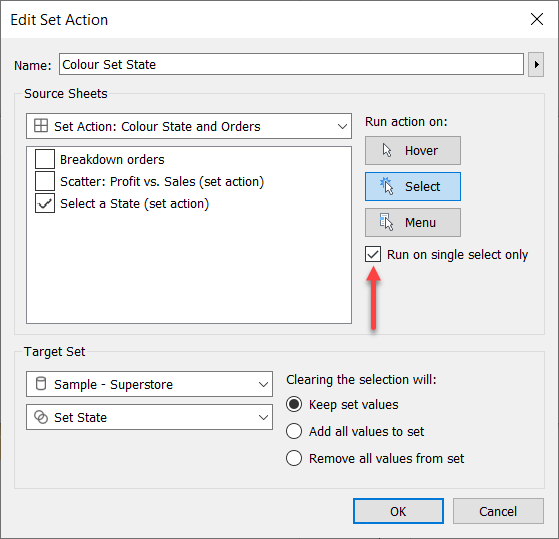
Task: Uncheck Run on single select only
Action: click(373, 255)
